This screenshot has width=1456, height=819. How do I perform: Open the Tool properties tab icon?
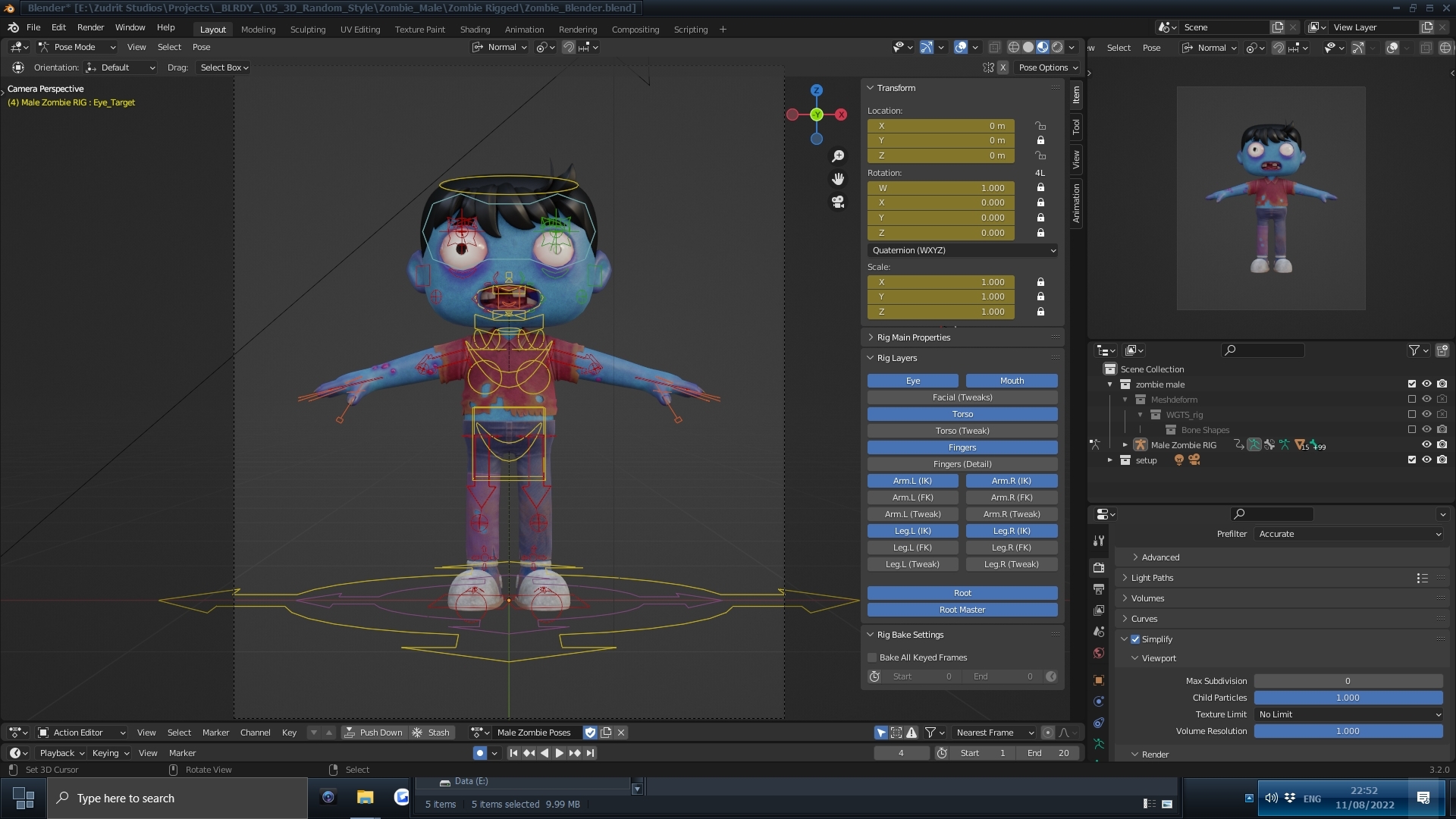click(x=1099, y=541)
